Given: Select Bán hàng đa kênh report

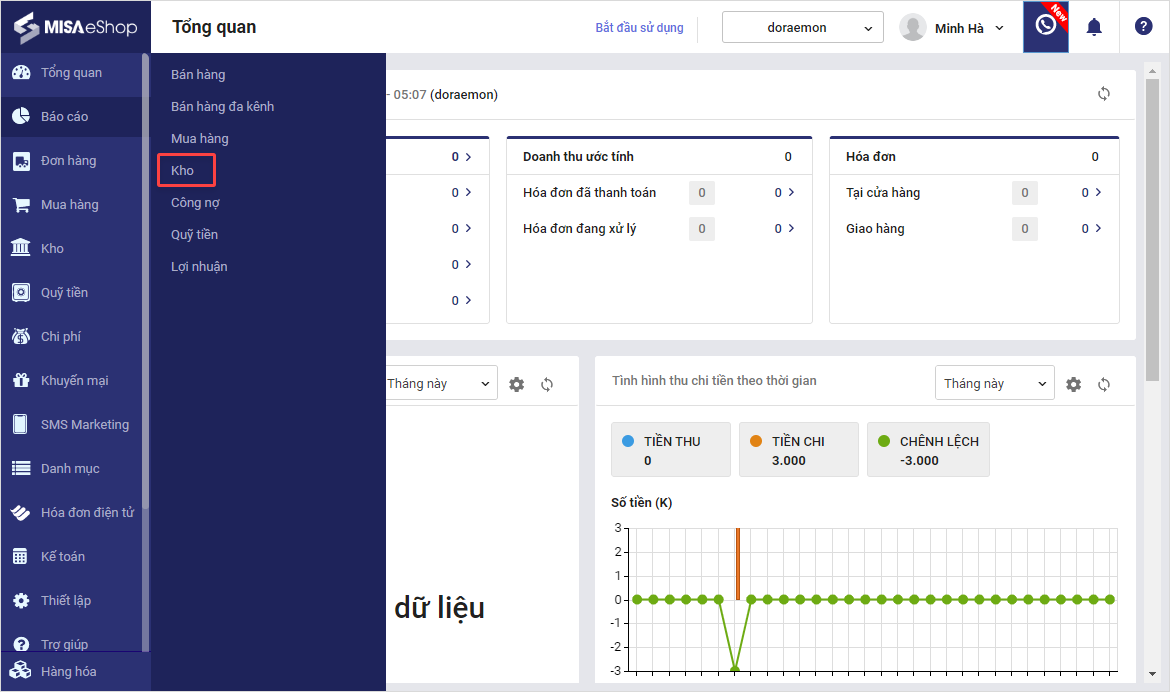Looking at the screenshot, I should 222,107.
